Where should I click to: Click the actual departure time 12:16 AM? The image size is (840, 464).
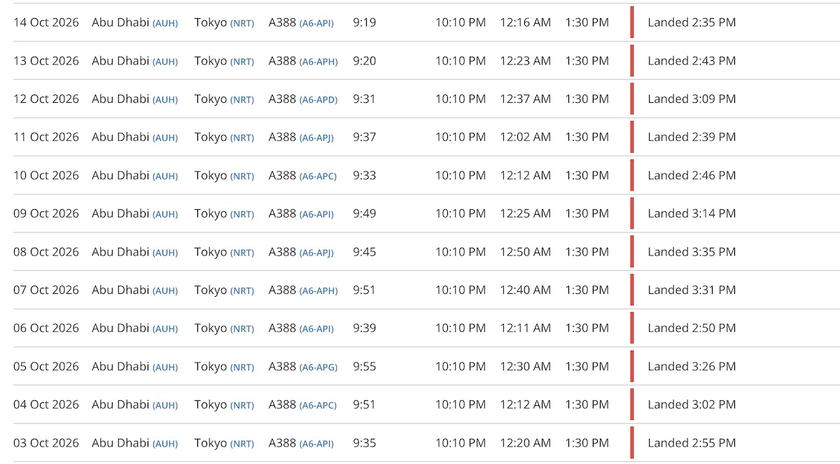(x=525, y=23)
